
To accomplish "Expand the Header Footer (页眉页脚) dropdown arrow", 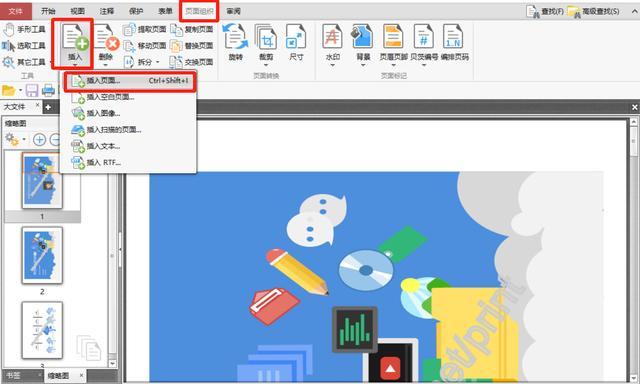I will [x=393, y=65].
